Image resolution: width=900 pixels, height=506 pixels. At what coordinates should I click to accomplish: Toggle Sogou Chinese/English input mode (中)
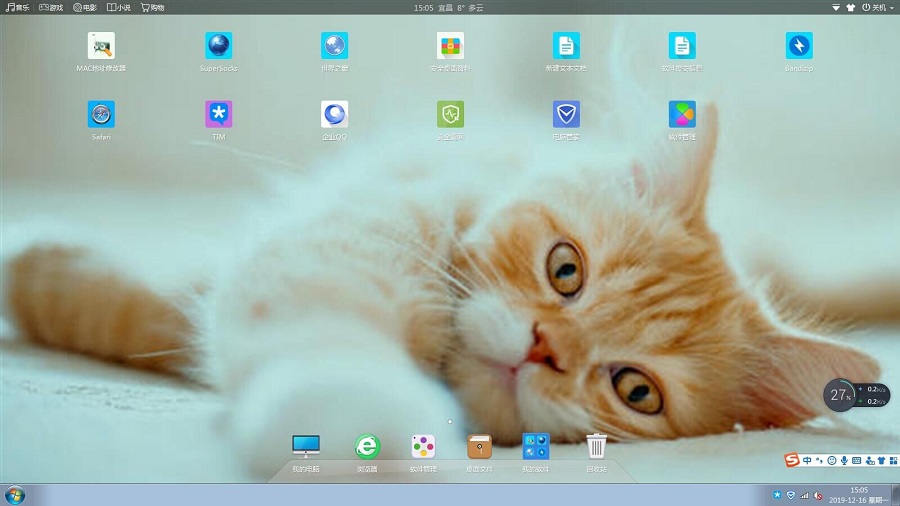point(807,460)
